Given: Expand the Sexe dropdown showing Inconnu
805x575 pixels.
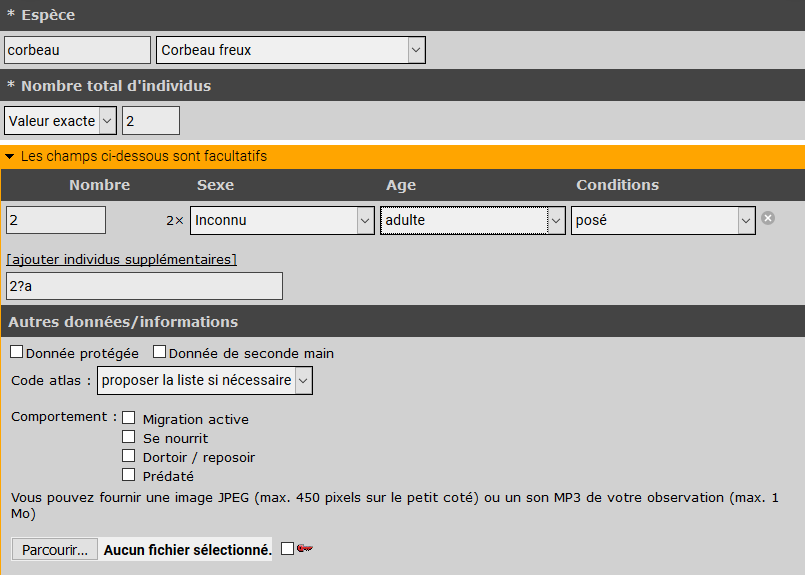Looking at the screenshot, I should click(282, 220).
